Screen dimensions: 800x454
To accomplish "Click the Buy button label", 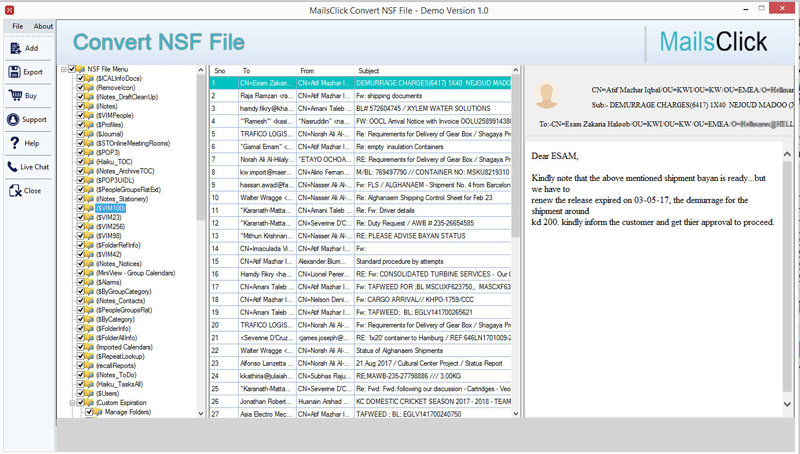I will 31,95.
